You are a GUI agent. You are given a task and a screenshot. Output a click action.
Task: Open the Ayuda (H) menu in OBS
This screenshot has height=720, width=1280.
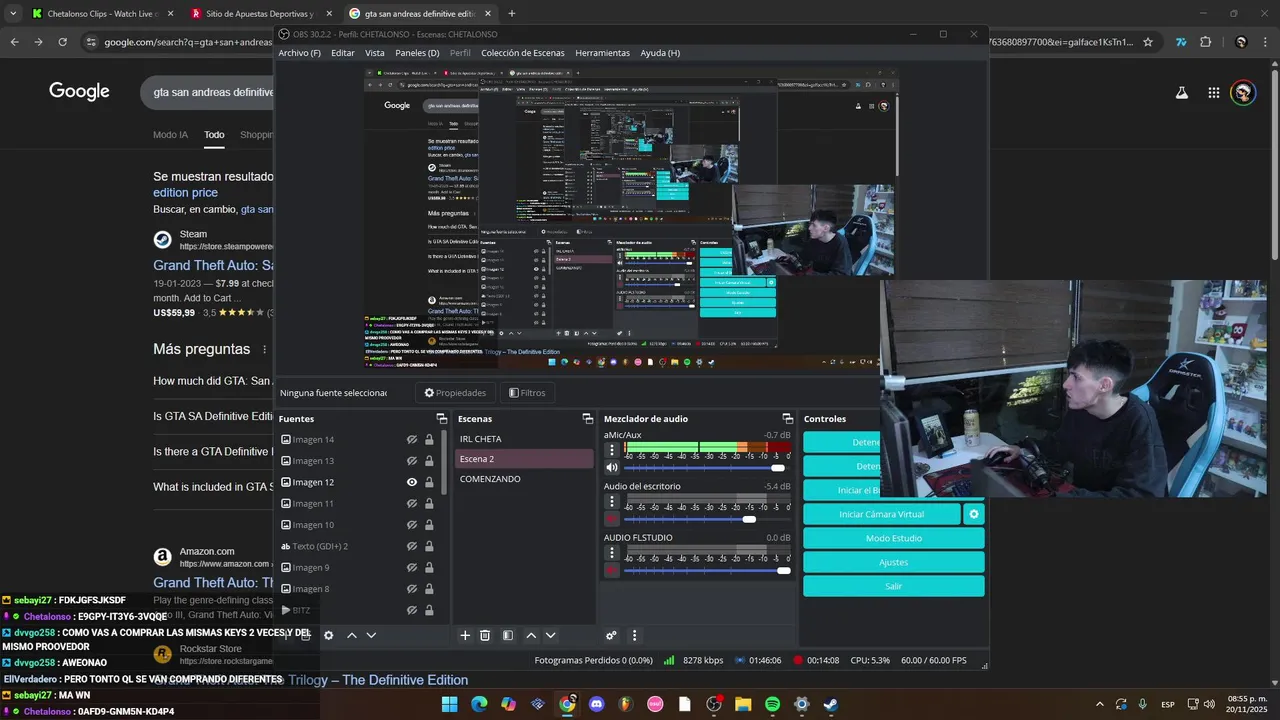click(x=660, y=53)
